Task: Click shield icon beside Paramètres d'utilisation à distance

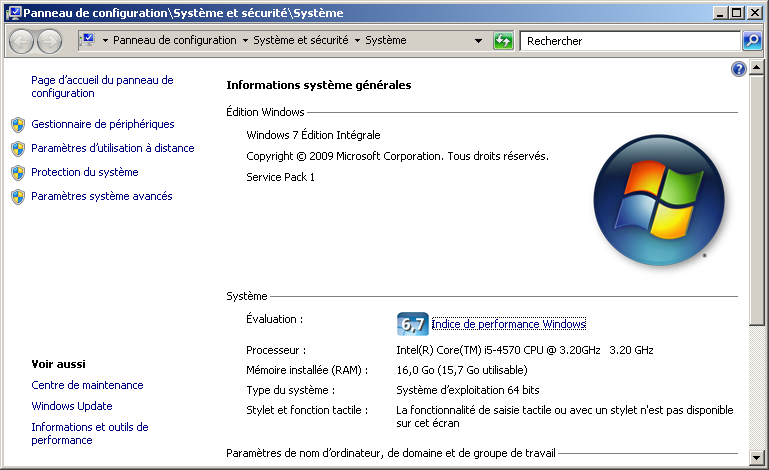Action: [x=18, y=149]
